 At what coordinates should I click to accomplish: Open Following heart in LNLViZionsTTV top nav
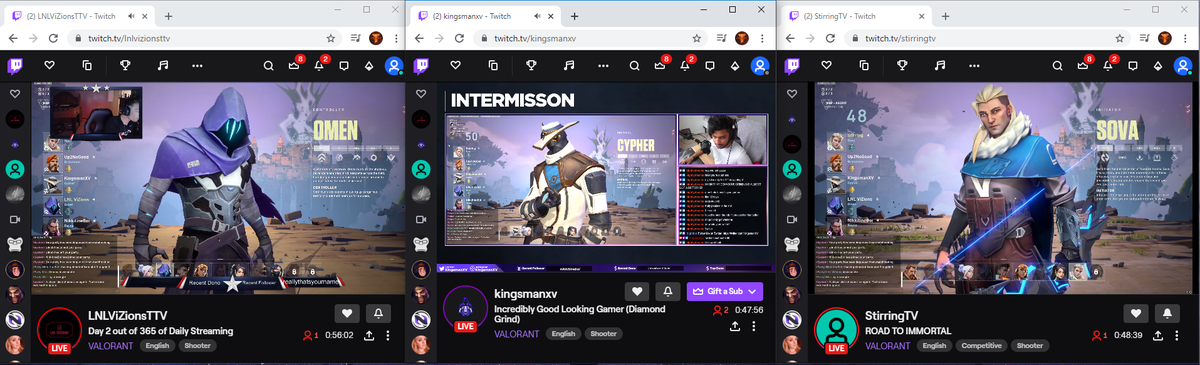[49, 66]
